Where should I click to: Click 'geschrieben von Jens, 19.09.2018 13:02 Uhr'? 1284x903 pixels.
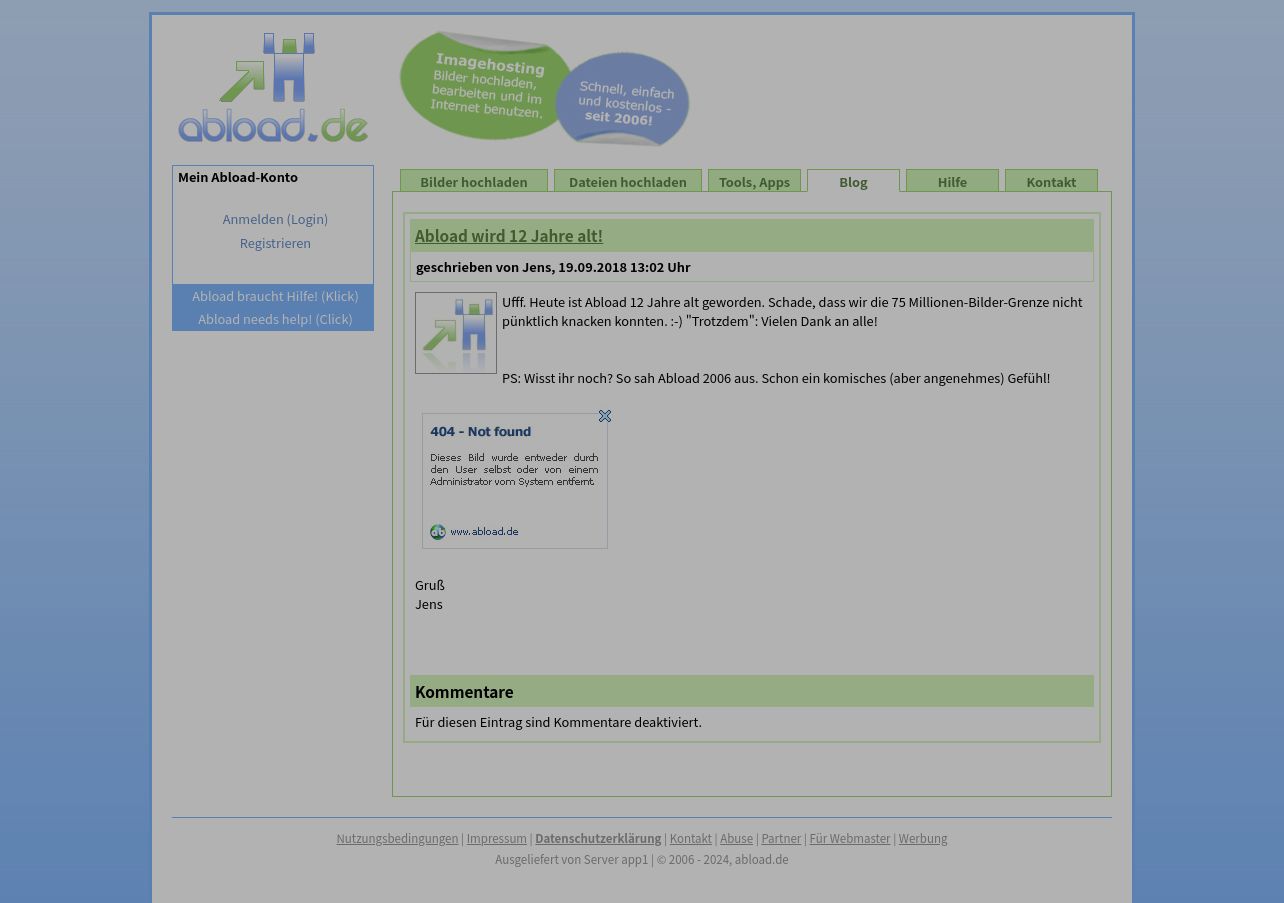[553, 267]
